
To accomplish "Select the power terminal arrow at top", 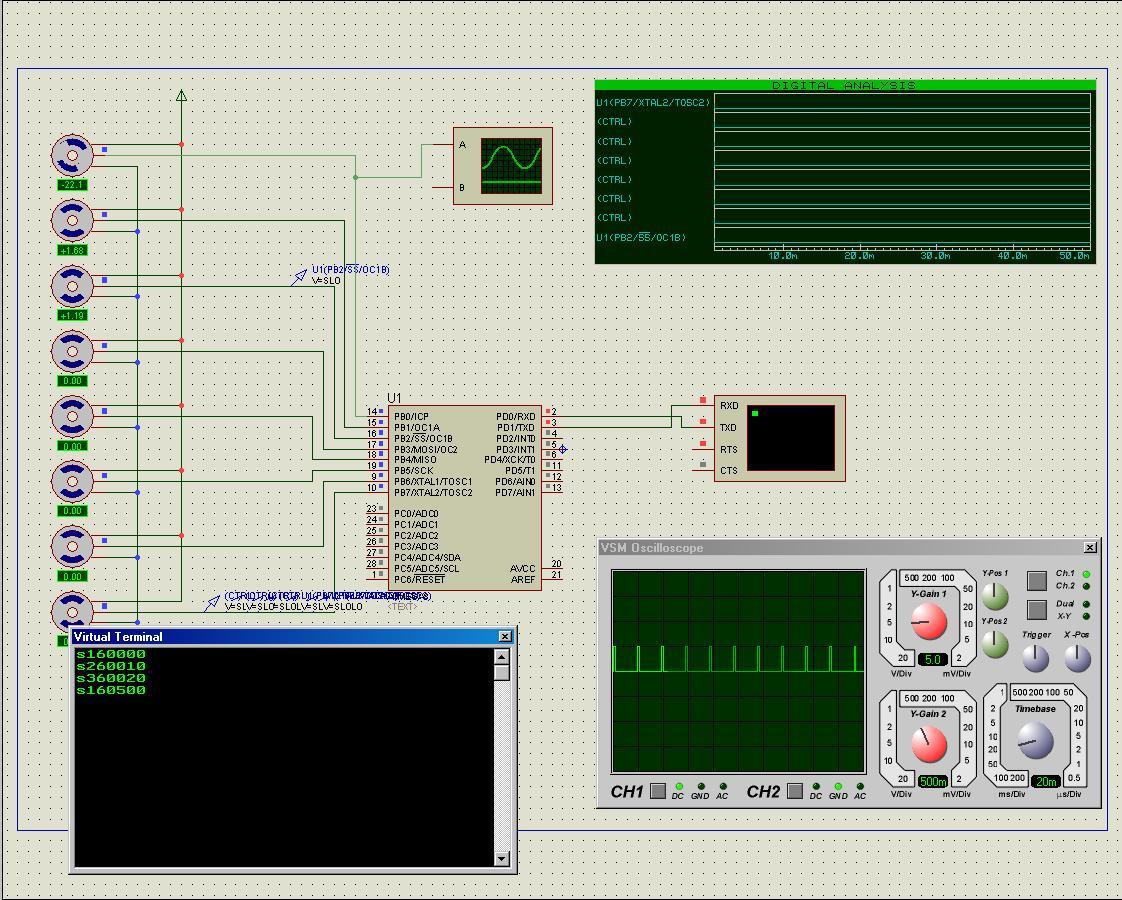I will (x=181, y=96).
